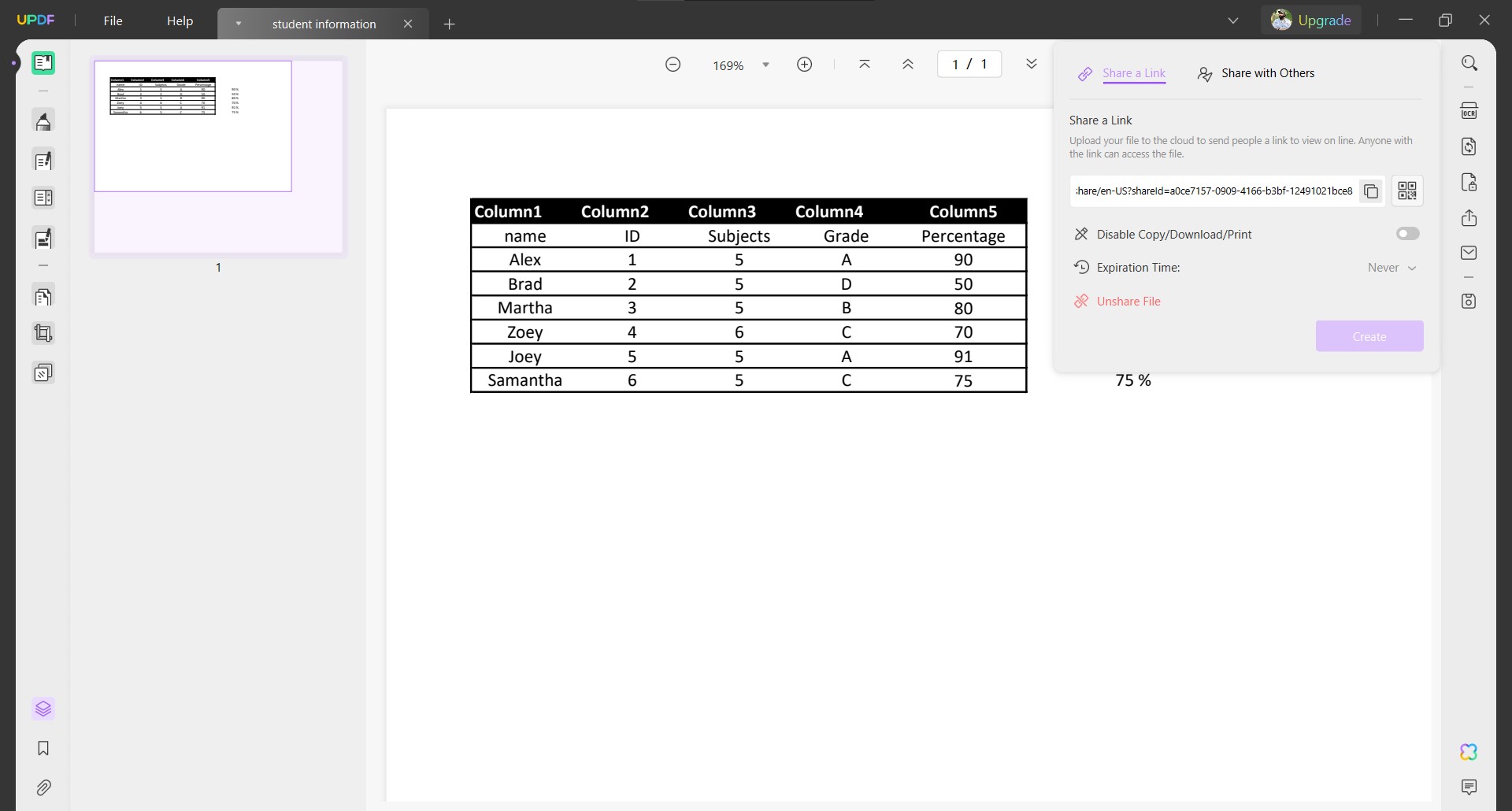Open the UPDF AI assistant
The image size is (1512, 811).
coord(1469,752)
